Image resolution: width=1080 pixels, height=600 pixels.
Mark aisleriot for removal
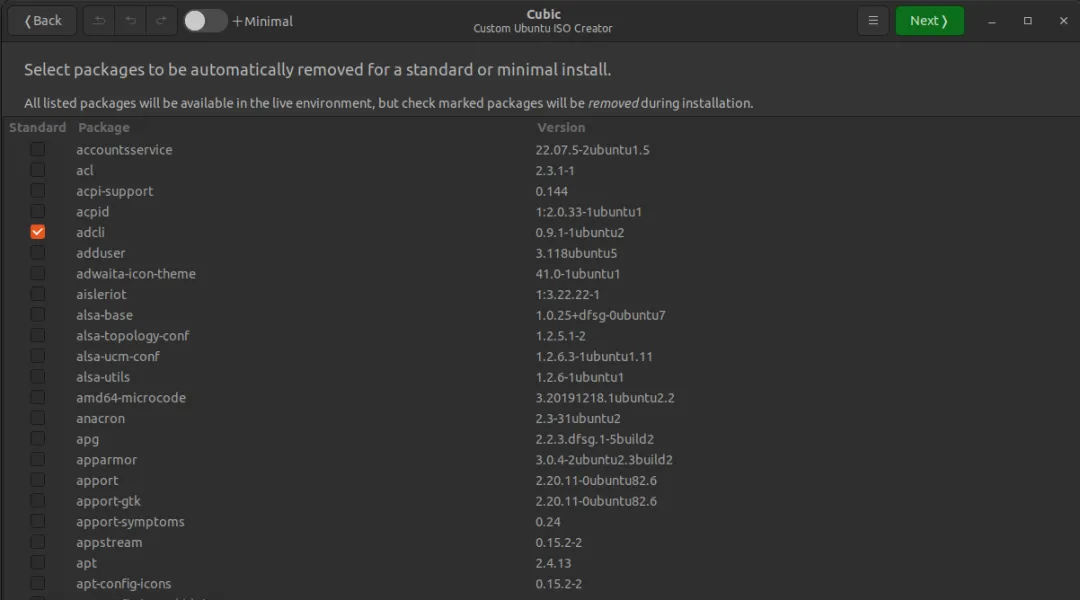click(38, 294)
